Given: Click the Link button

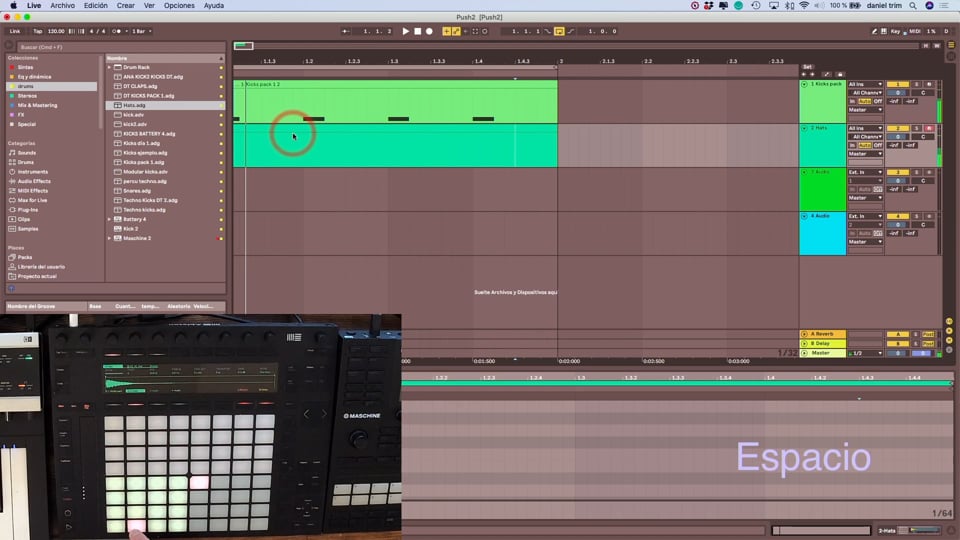Looking at the screenshot, I should pyautogui.click(x=15, y=31).
